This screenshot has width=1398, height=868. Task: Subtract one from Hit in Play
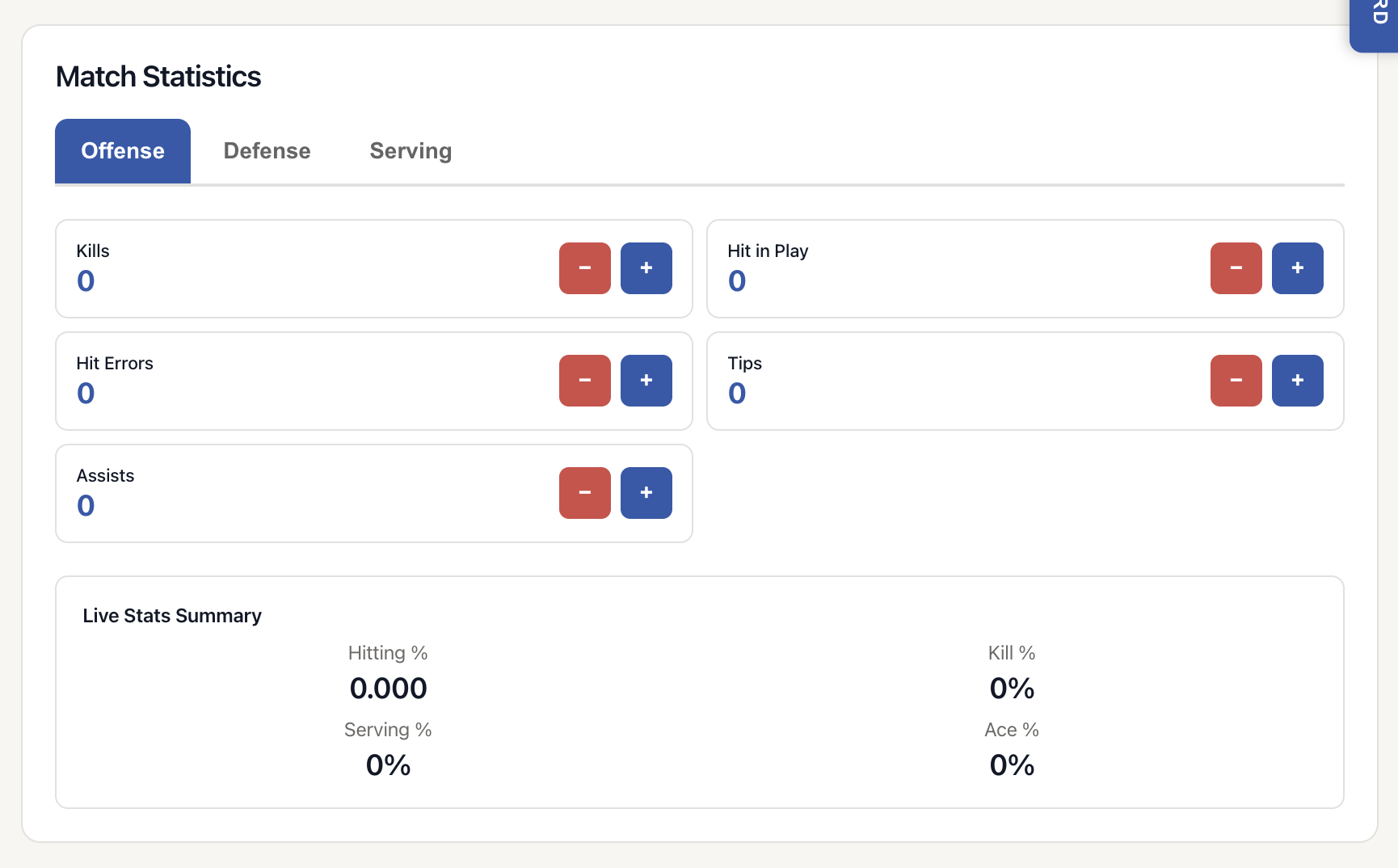point(1236,268)
